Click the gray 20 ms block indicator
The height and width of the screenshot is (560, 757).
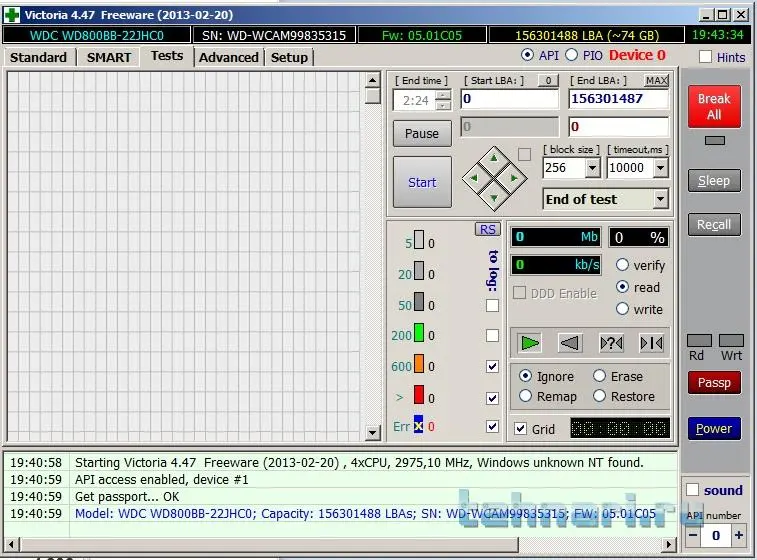pyautogui.click(x=419, y=271)
